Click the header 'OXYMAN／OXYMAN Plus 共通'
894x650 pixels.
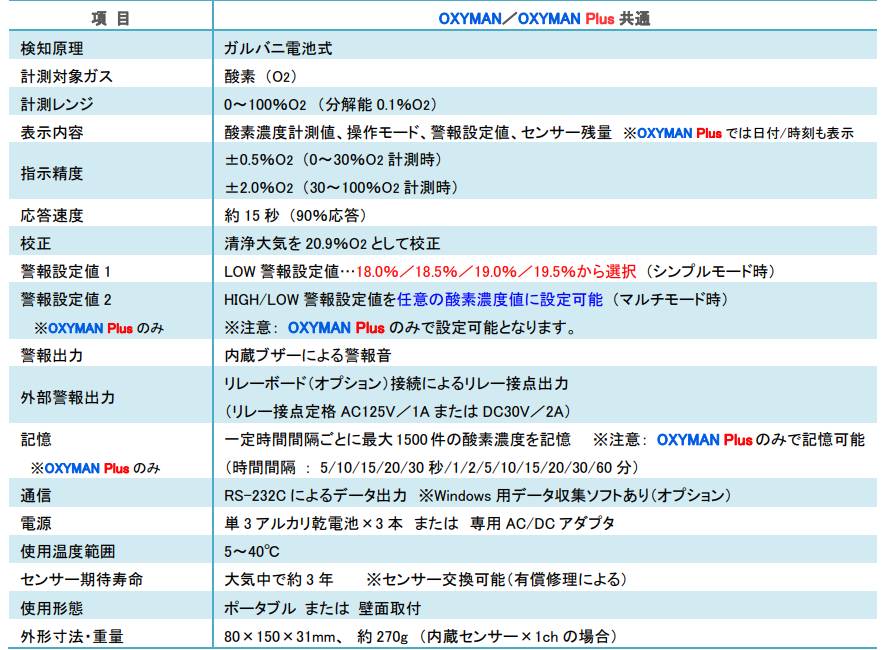click(544, 18)
